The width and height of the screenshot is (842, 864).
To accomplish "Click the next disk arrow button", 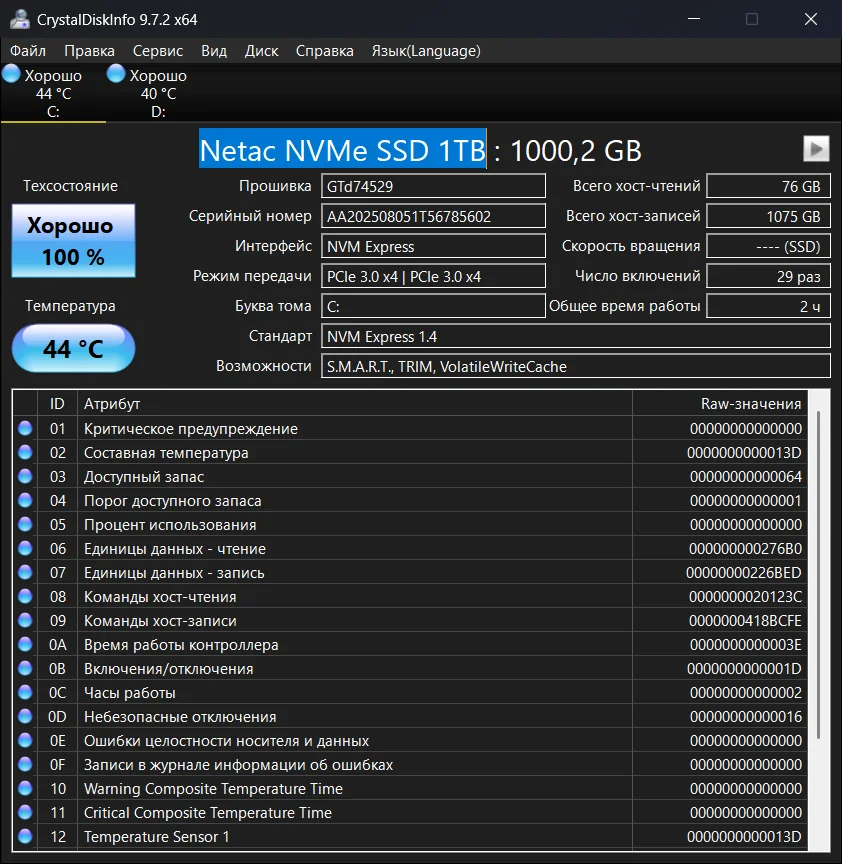I will point(816,149).
